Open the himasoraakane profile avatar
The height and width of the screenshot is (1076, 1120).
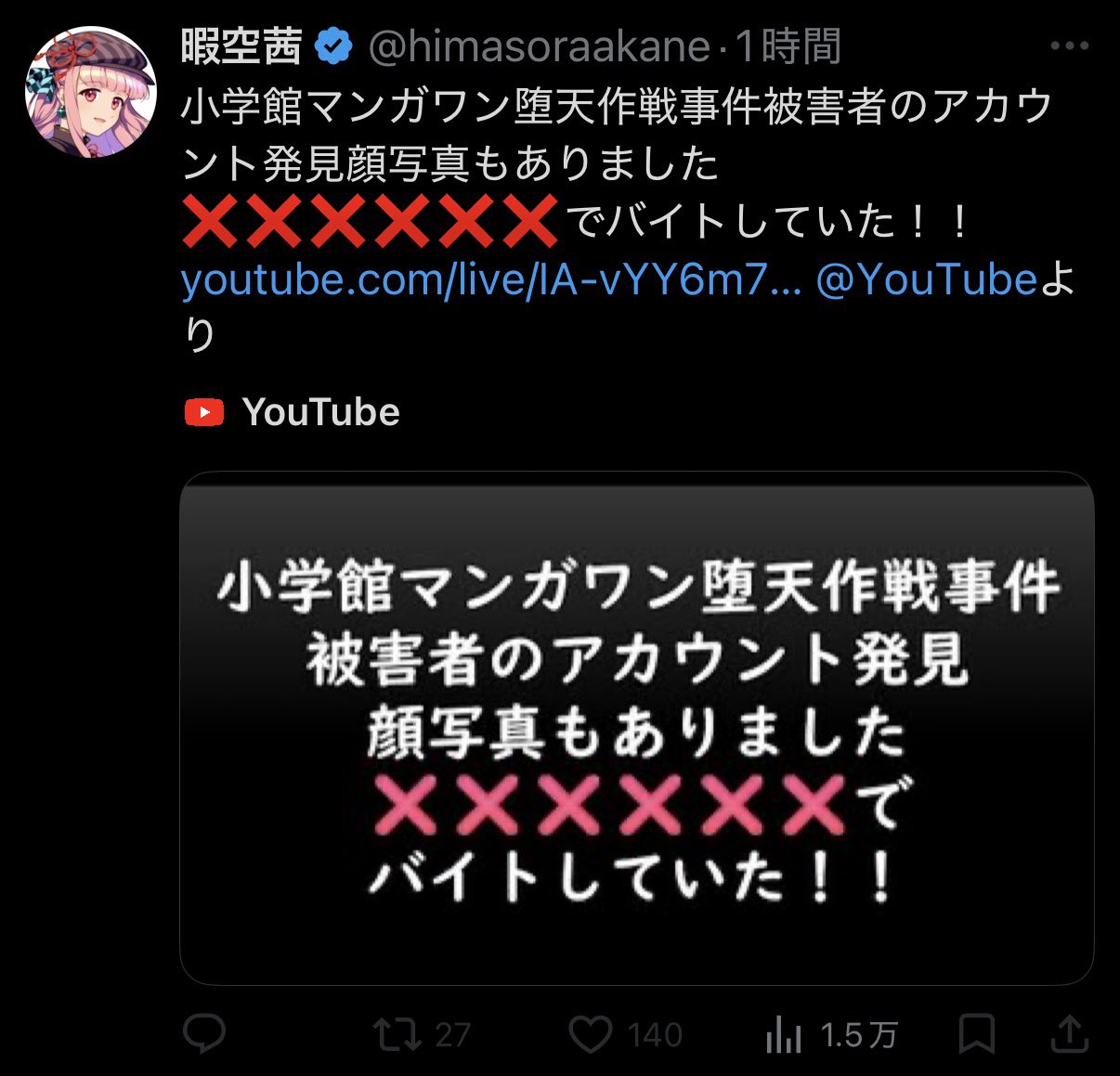(90, 92)
